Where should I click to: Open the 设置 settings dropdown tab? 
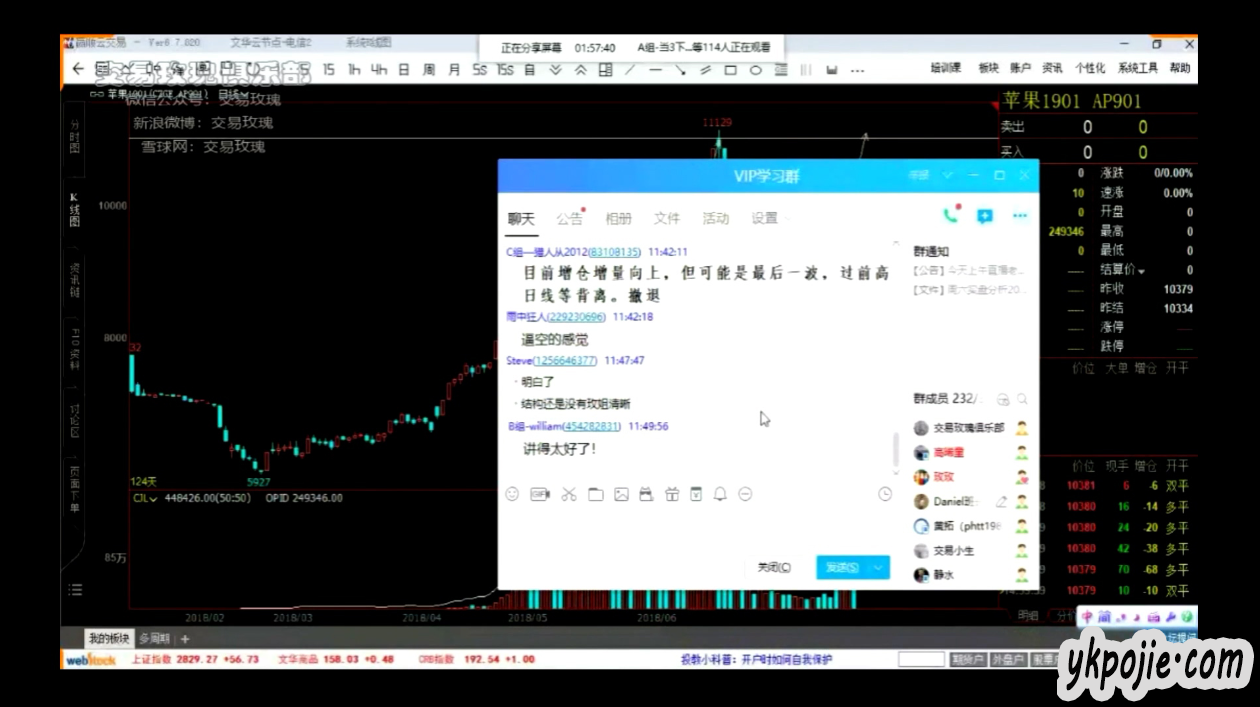[x=769, y=218]
